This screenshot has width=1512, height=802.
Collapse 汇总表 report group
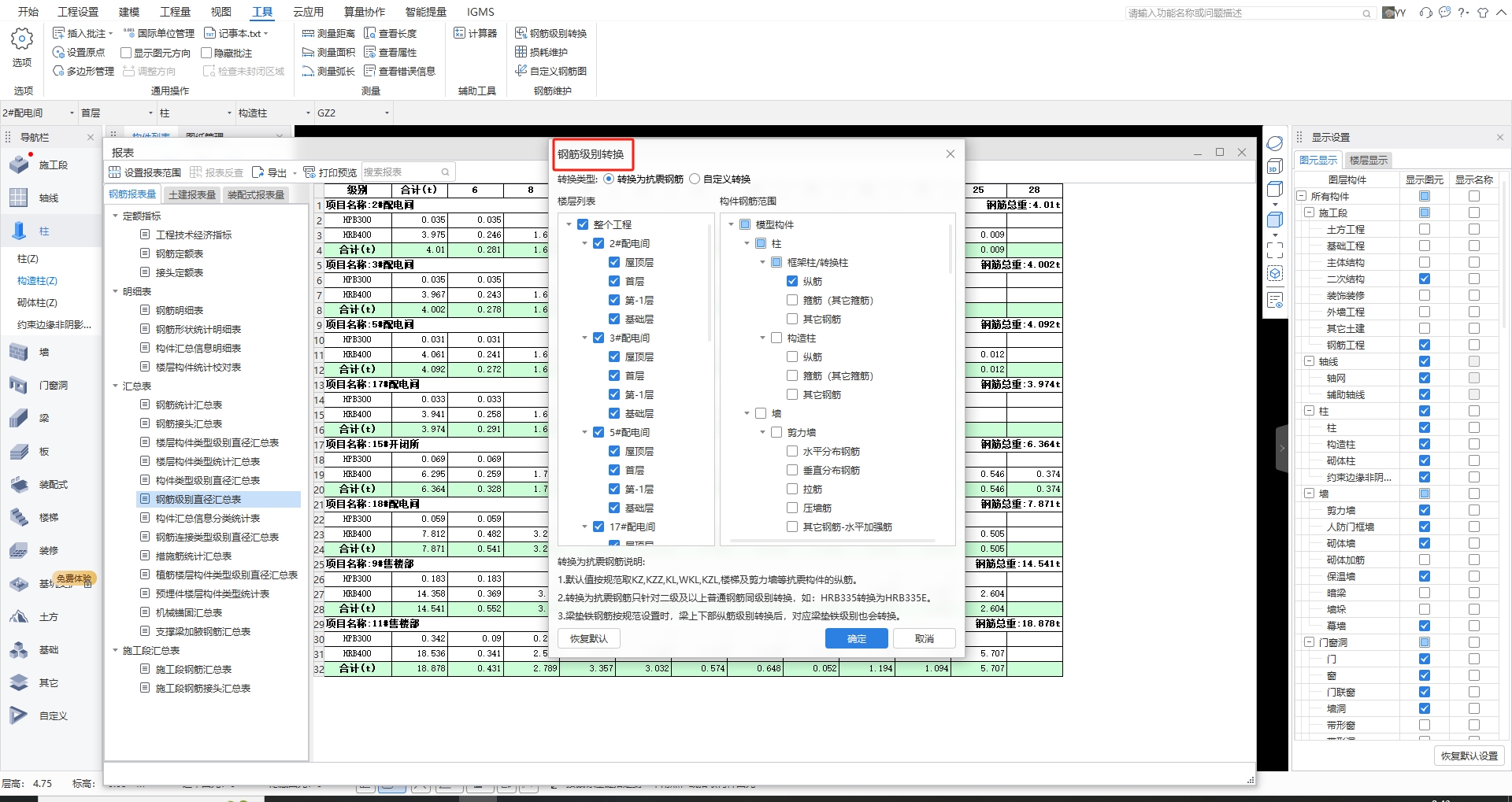115,386
